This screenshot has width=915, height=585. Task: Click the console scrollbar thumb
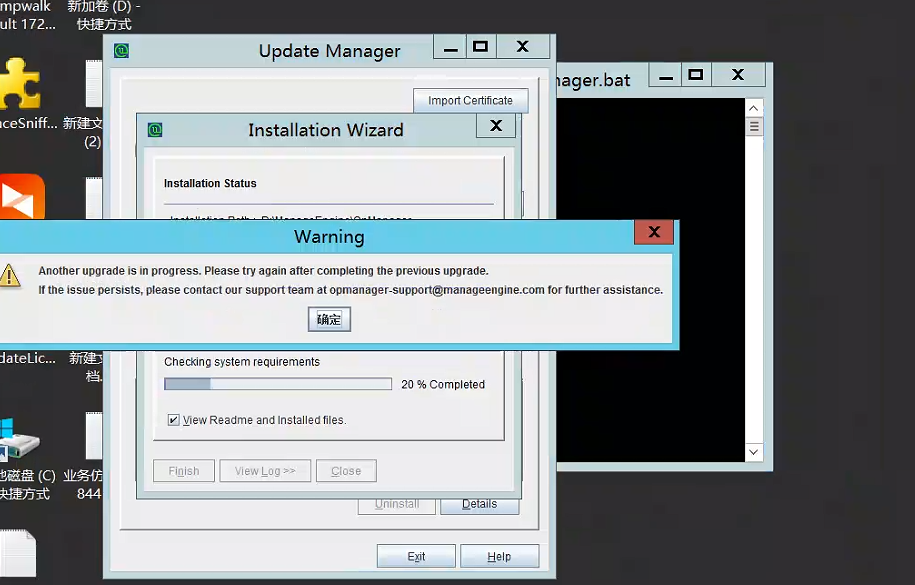[754, 127]
